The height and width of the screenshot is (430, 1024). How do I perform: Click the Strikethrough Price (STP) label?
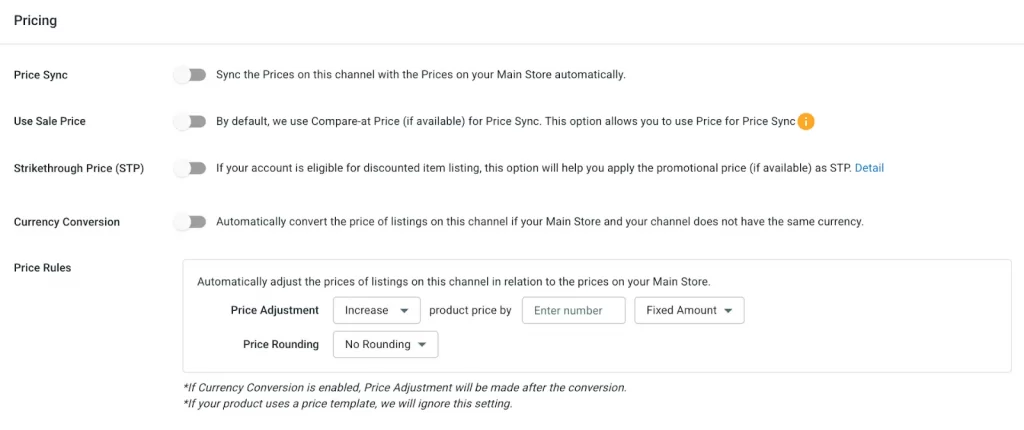click(x=79, y=169)
